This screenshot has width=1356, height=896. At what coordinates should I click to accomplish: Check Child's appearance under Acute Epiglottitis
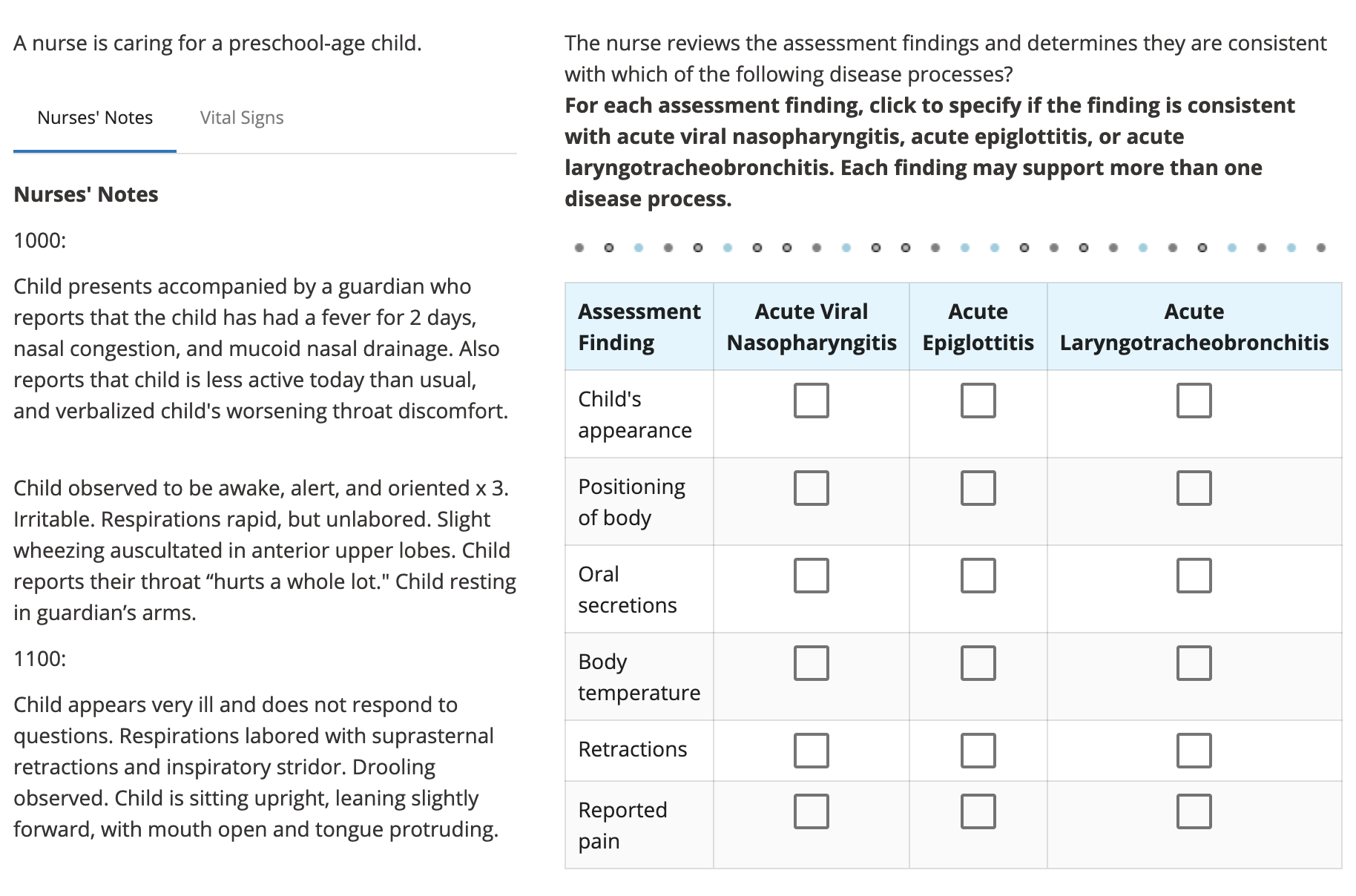[978, 401]
